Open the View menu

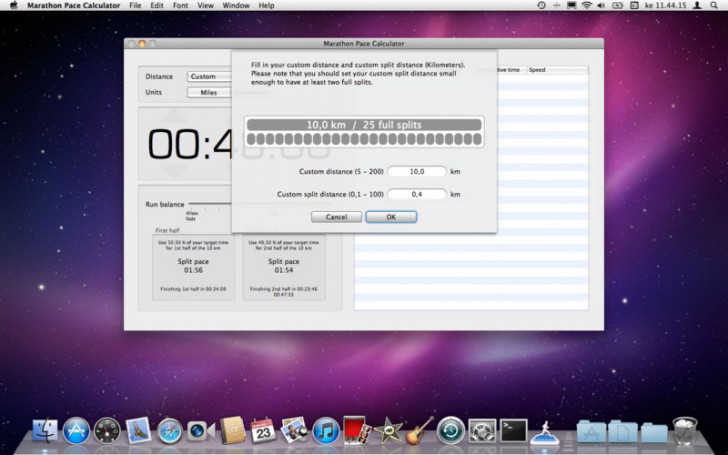coord(206,6)
